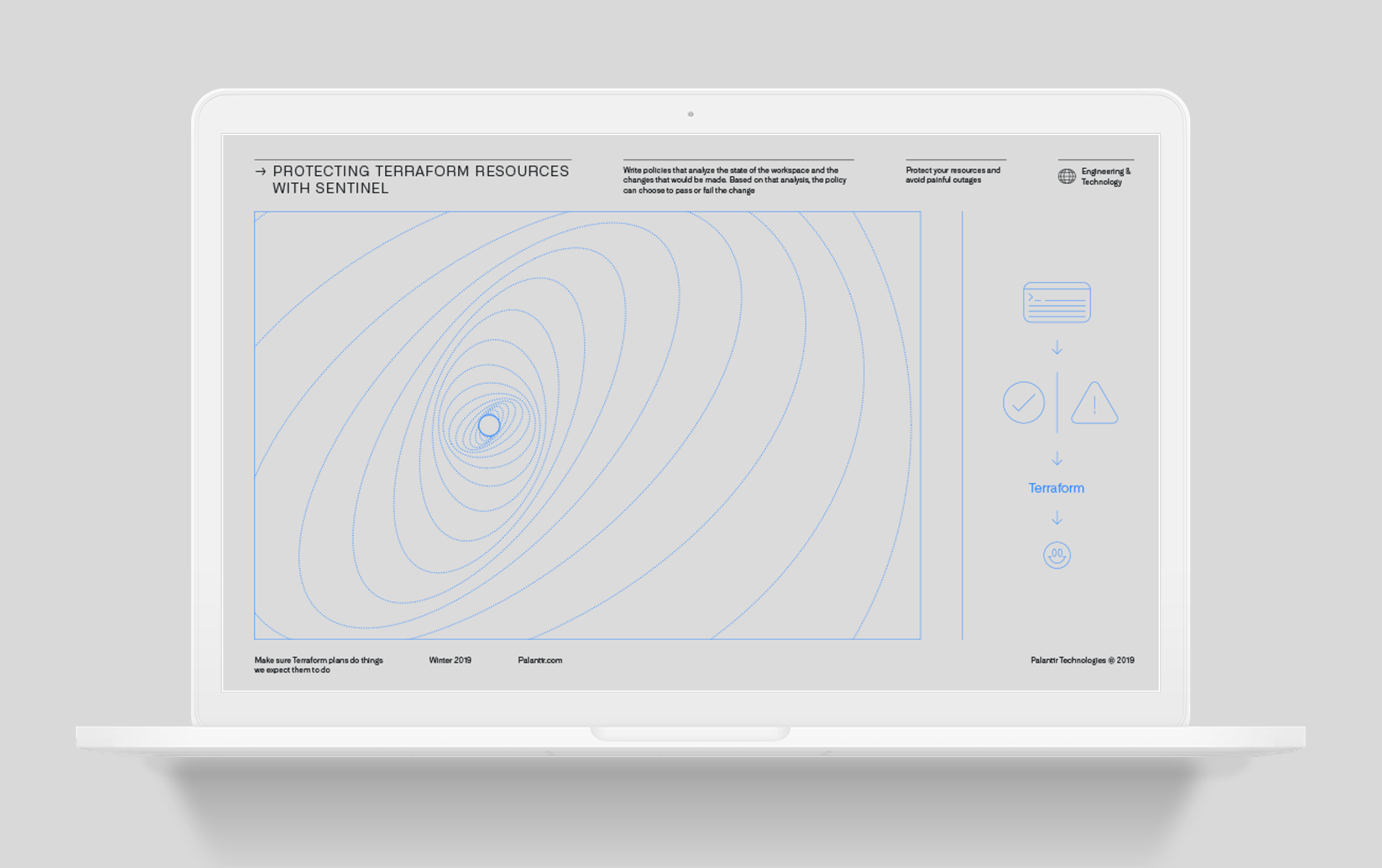Click the Winter 2019 footer text
The image size is (1382, 868).
click(x=450, y=660)
